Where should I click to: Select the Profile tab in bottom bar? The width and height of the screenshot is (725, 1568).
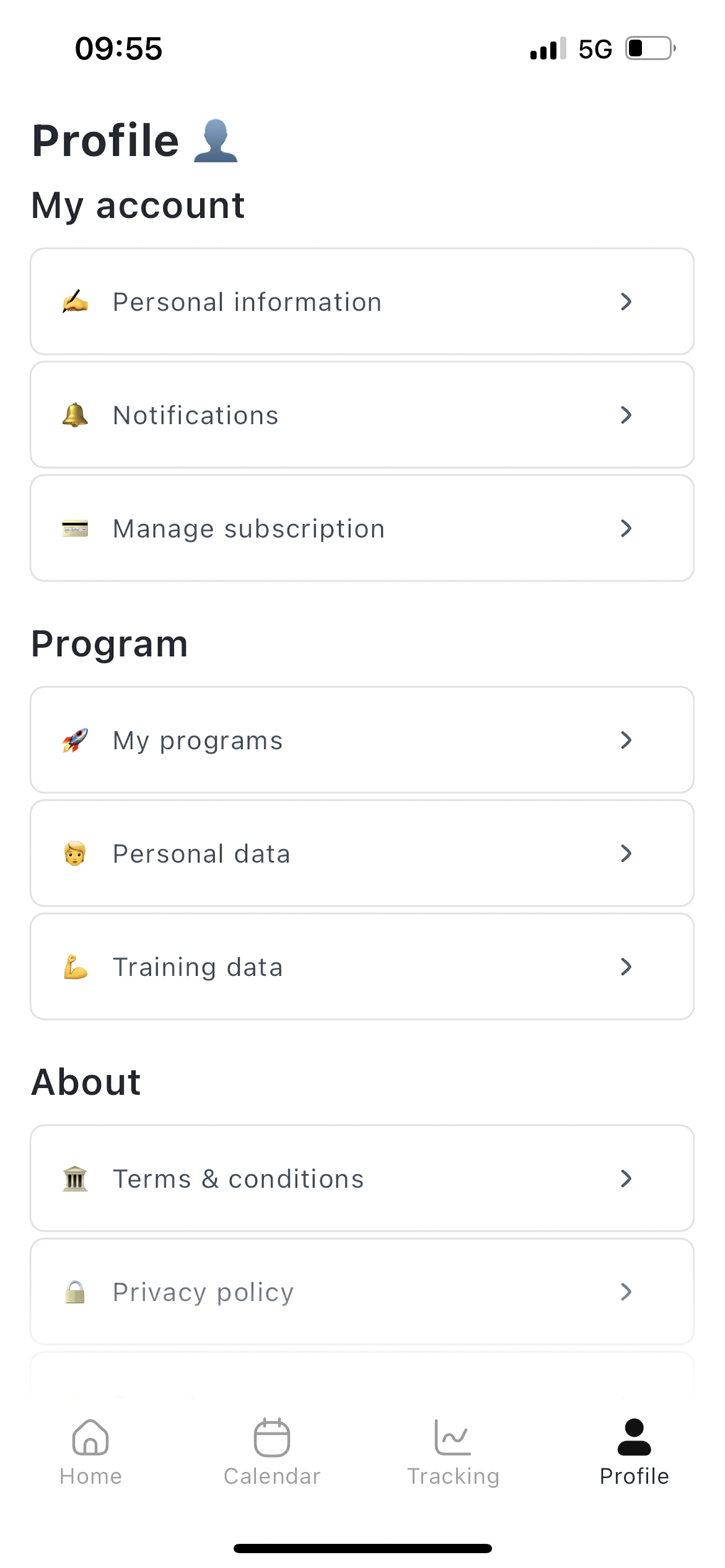point(634,1452)
